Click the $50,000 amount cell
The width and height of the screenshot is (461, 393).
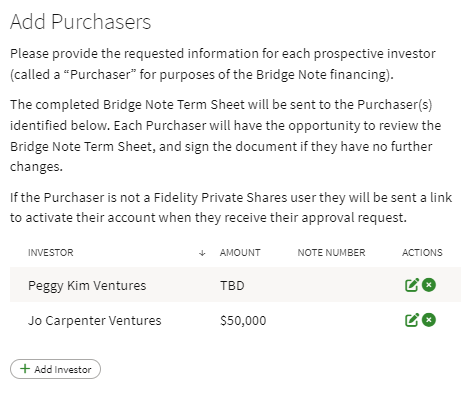pos(243,321)
